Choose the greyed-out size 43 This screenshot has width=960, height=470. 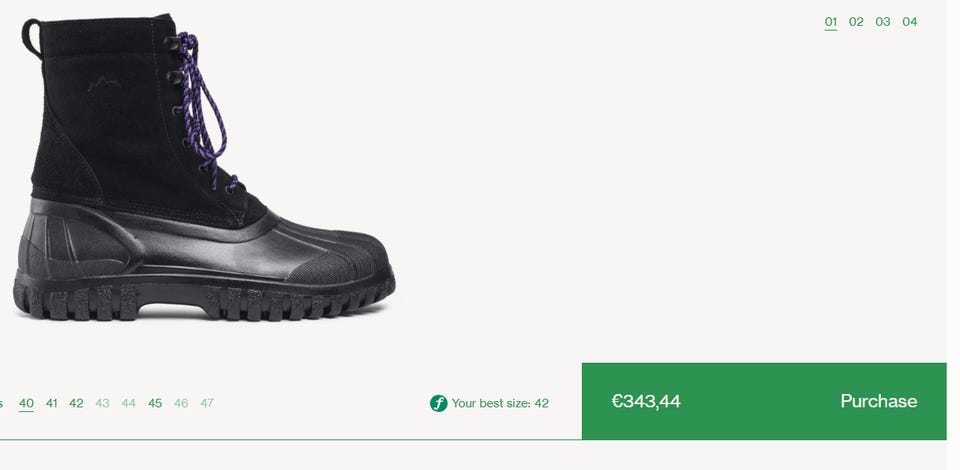click(x=102, y=403)
